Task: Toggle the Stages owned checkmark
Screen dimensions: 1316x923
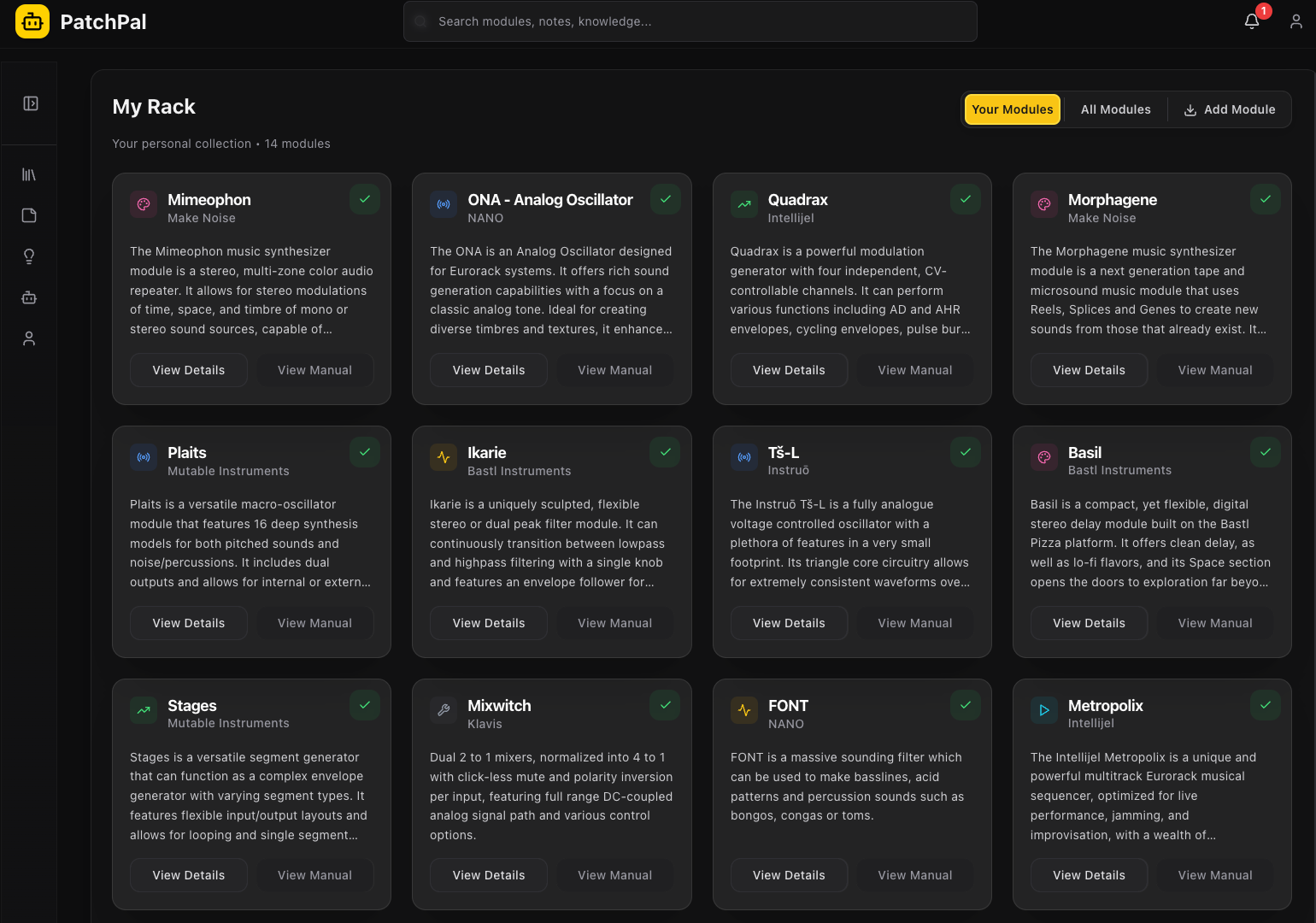Action: tap(365, 705)
